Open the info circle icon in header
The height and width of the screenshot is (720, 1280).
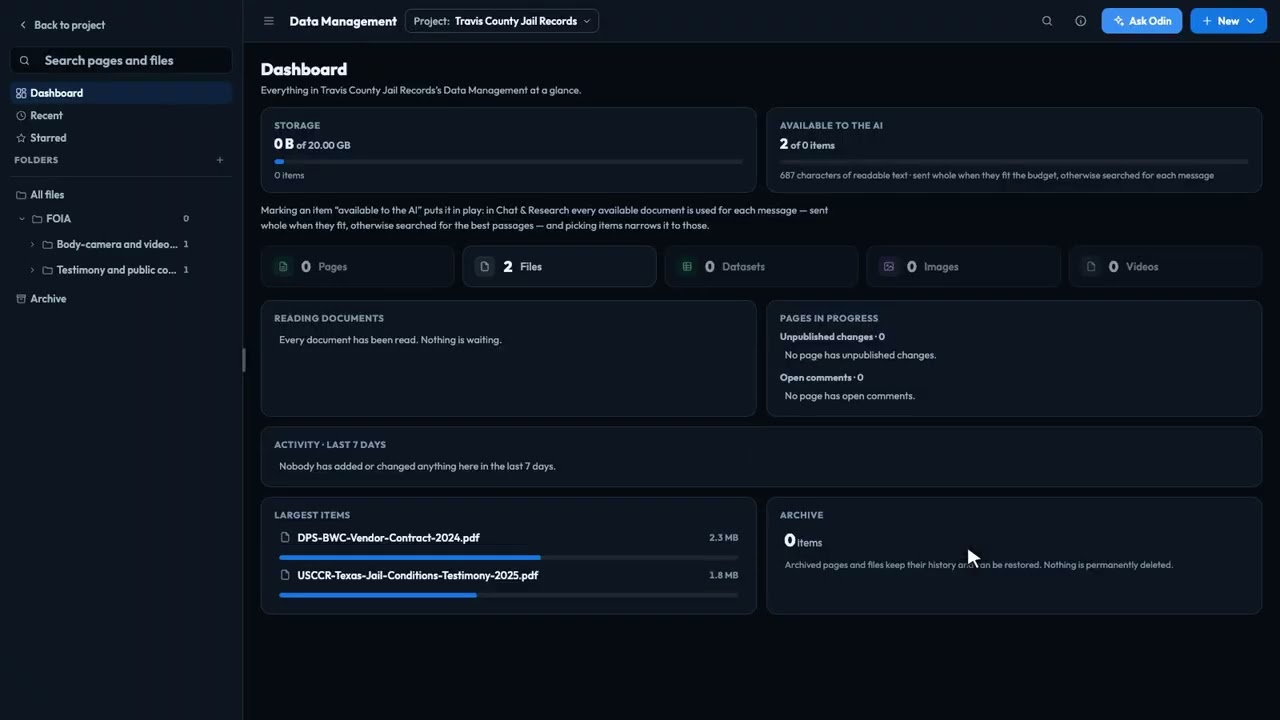[x=1080, y=21]
